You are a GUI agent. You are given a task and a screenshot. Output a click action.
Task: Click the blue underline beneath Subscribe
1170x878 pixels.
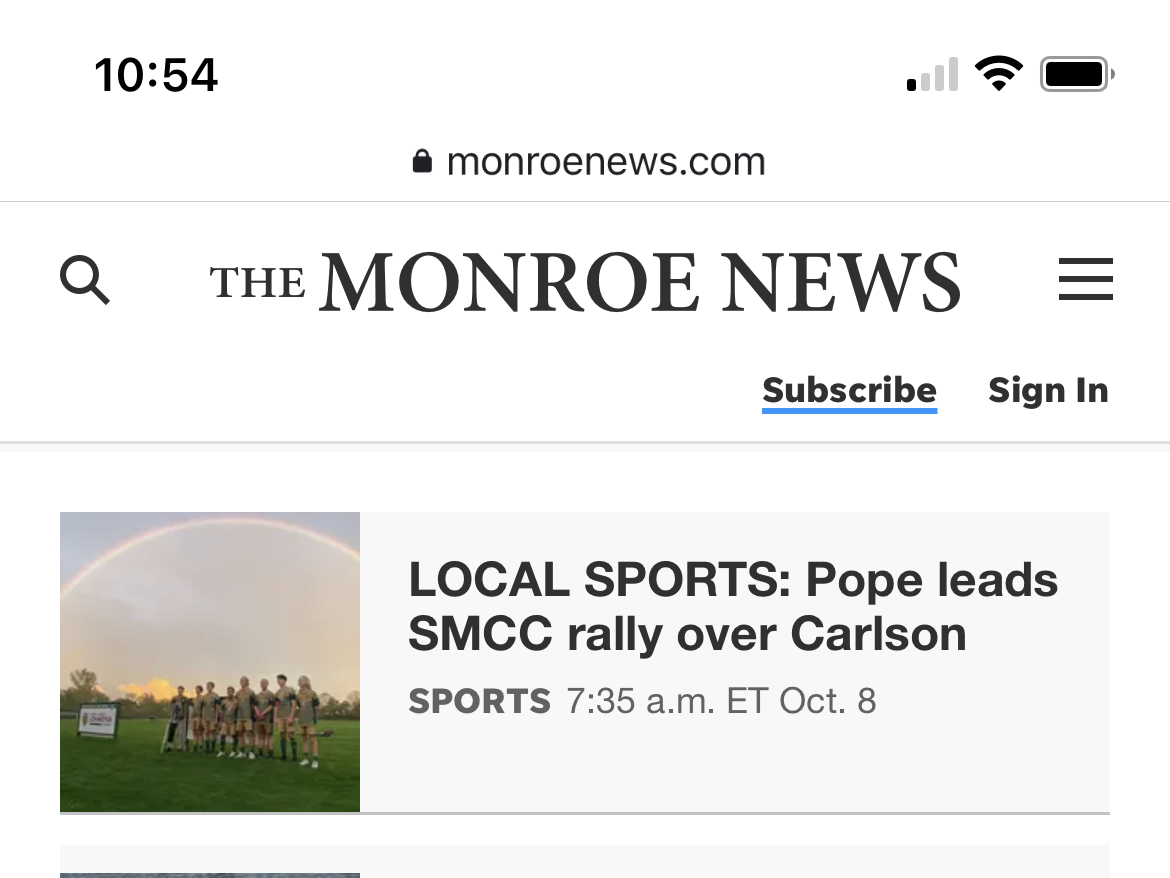pyautogui.click(x=849, y=410)
